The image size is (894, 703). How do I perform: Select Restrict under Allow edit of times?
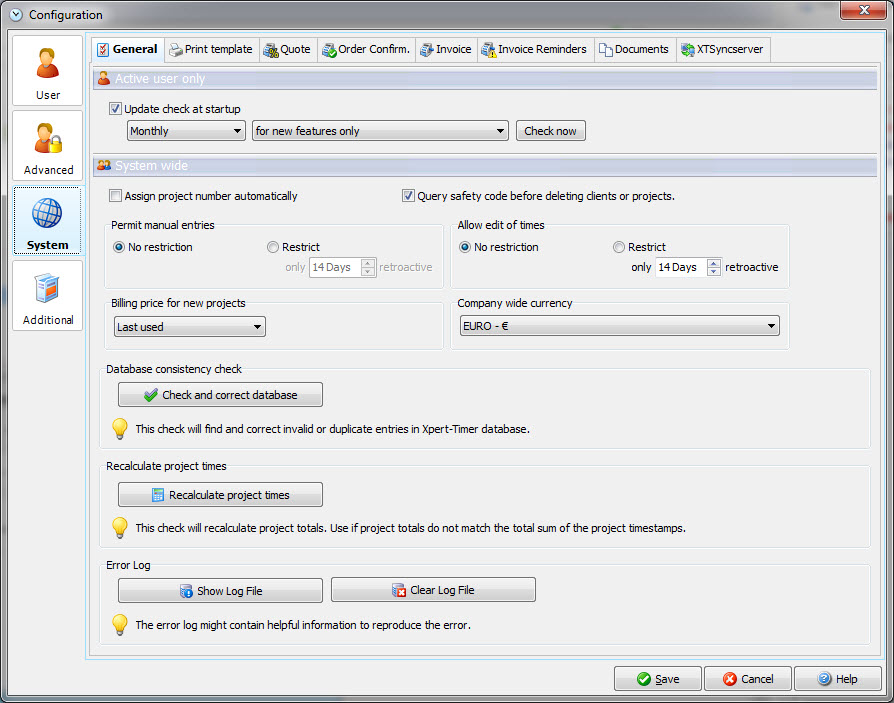point(619,247)
